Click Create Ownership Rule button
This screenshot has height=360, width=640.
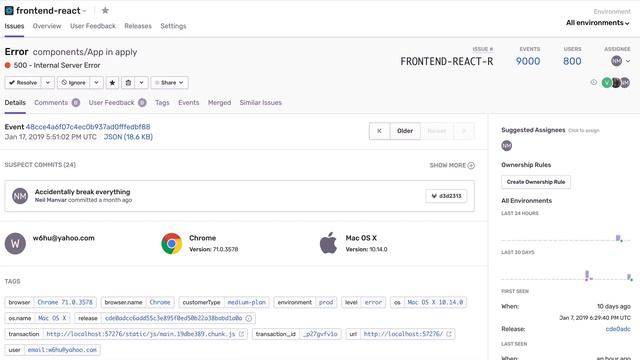pyautogui.click(x=536, y=182)
